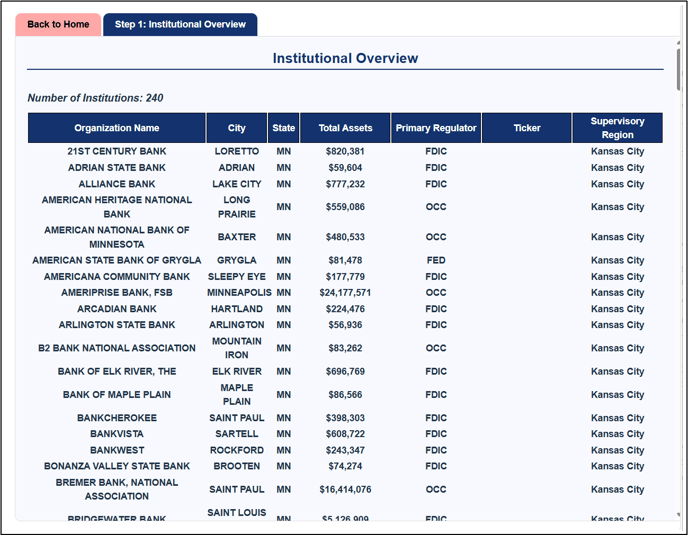Screen dimensions: 688x535
Task: Click the Primary Regulator column header
Action: coord(436,128)
